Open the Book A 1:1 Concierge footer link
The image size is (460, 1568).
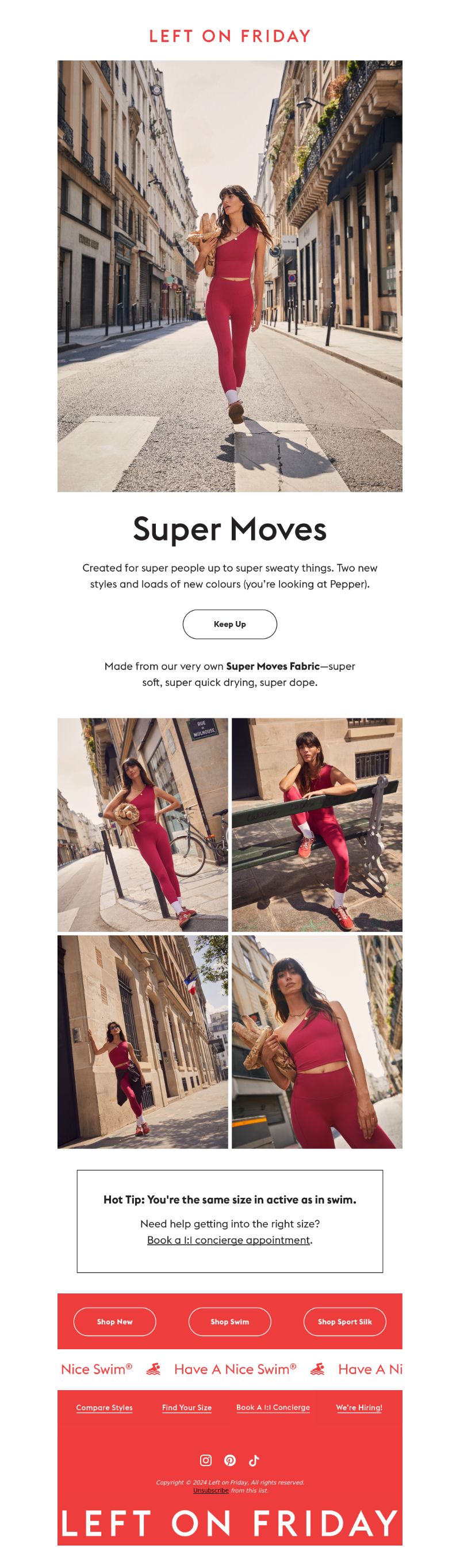click(x=273, y=1407)
